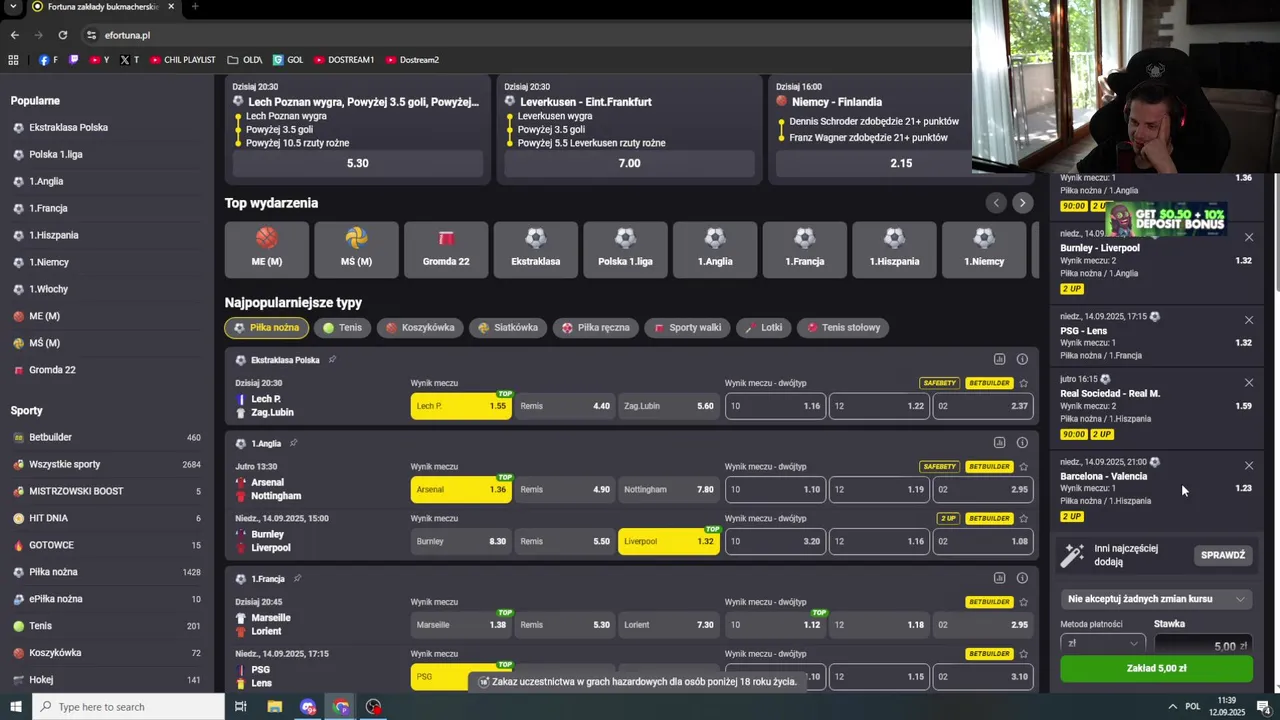The height and width of the screenshot is (720, 1280).
Task: Switch to the Tenis stołowy tab
Action: point(843,328)
